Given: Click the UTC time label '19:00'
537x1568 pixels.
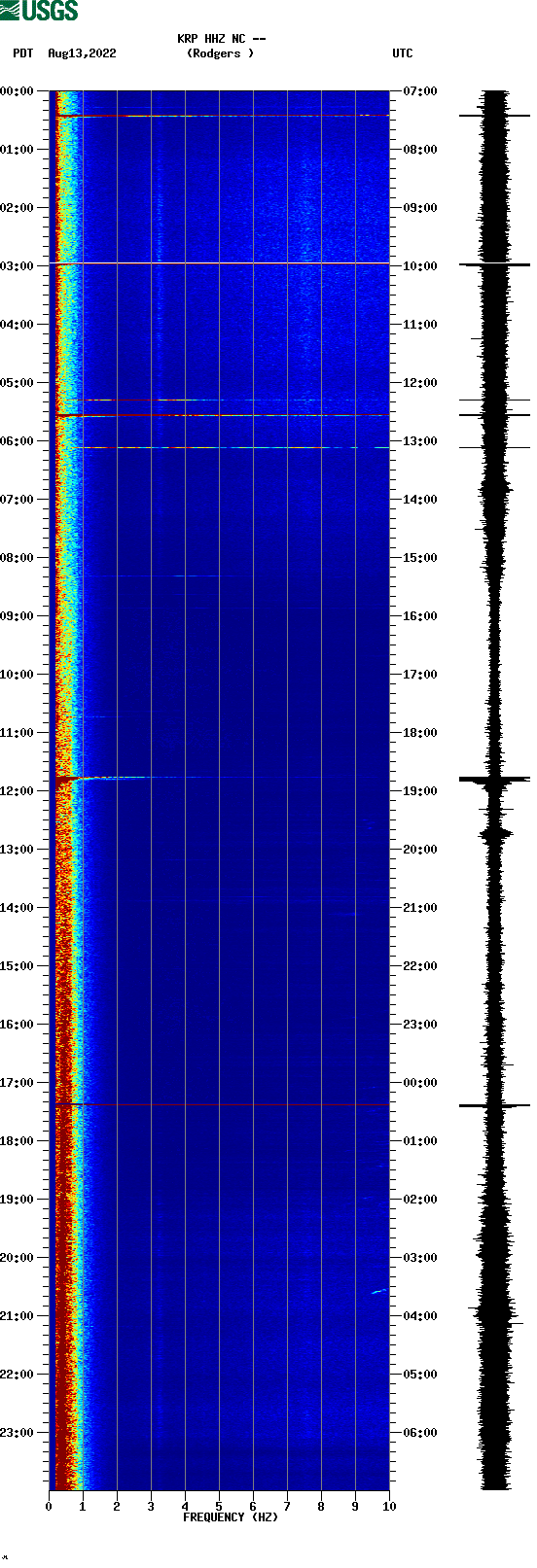Looking at the screenshot, I should (420, 791).
